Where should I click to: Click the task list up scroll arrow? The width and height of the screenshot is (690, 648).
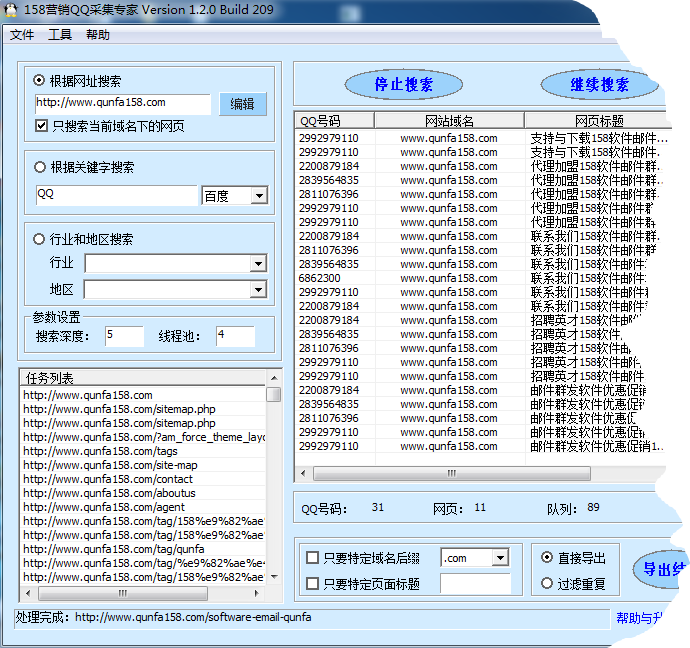click(274, 378)
